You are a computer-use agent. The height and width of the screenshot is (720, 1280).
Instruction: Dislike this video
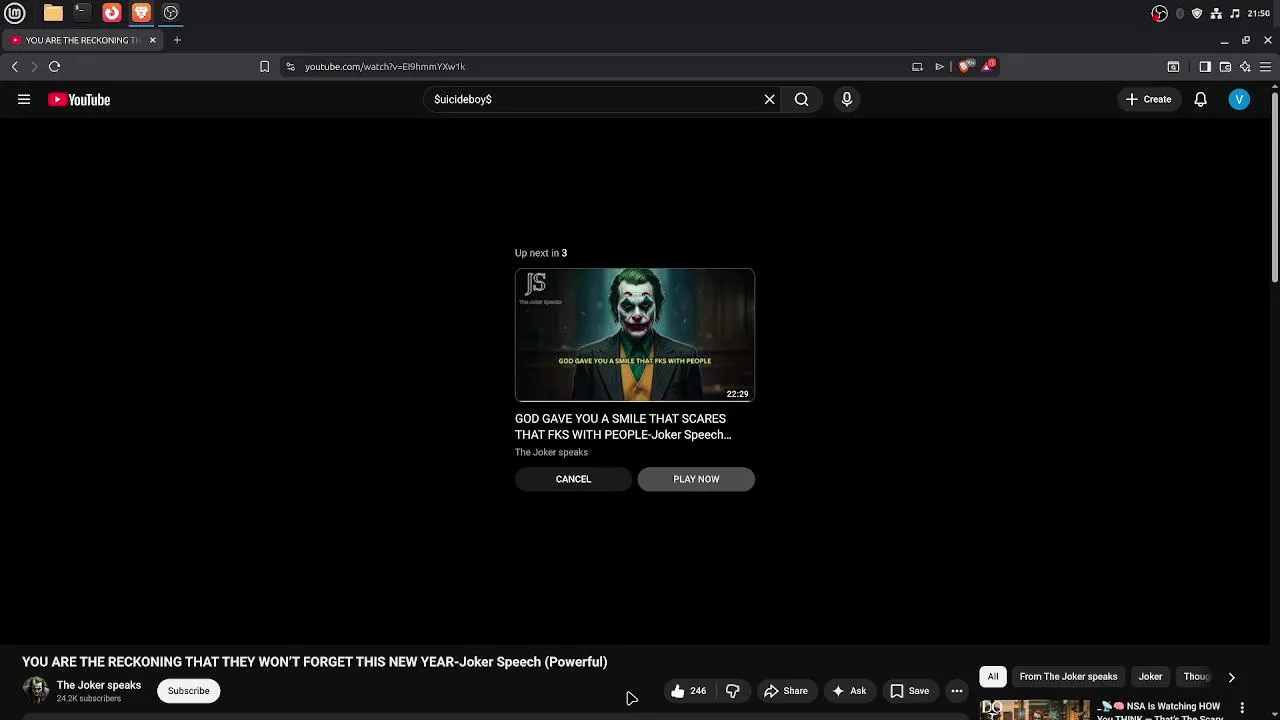733,691
